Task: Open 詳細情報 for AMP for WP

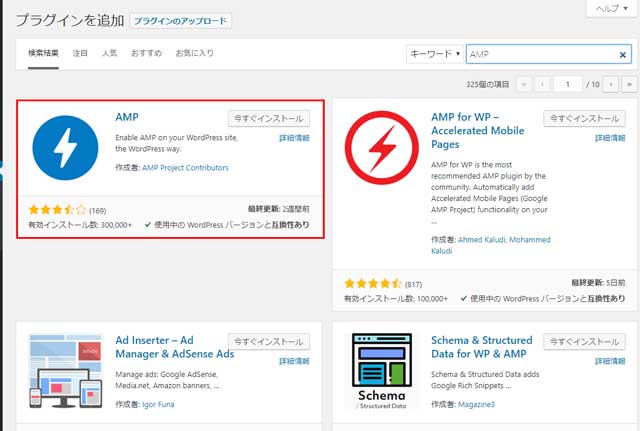Action: [x=610, y=138]
